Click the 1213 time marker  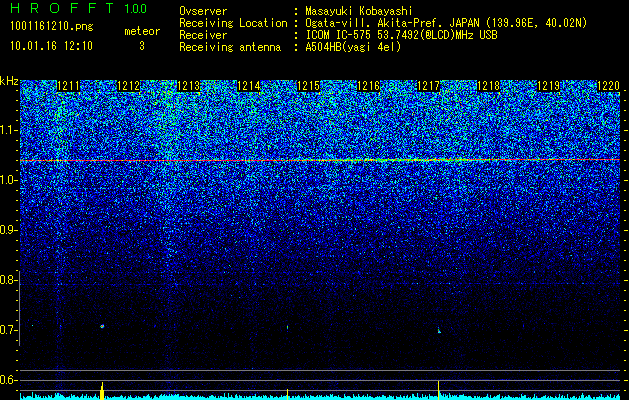tap(189, 86)
